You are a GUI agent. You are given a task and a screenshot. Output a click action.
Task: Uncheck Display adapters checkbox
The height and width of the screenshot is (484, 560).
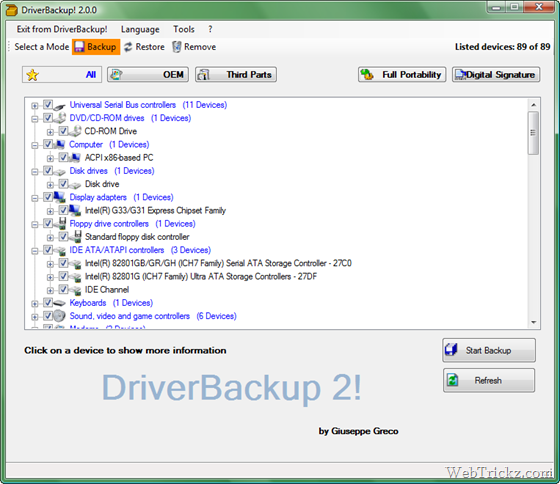click(x=48, y=197)
